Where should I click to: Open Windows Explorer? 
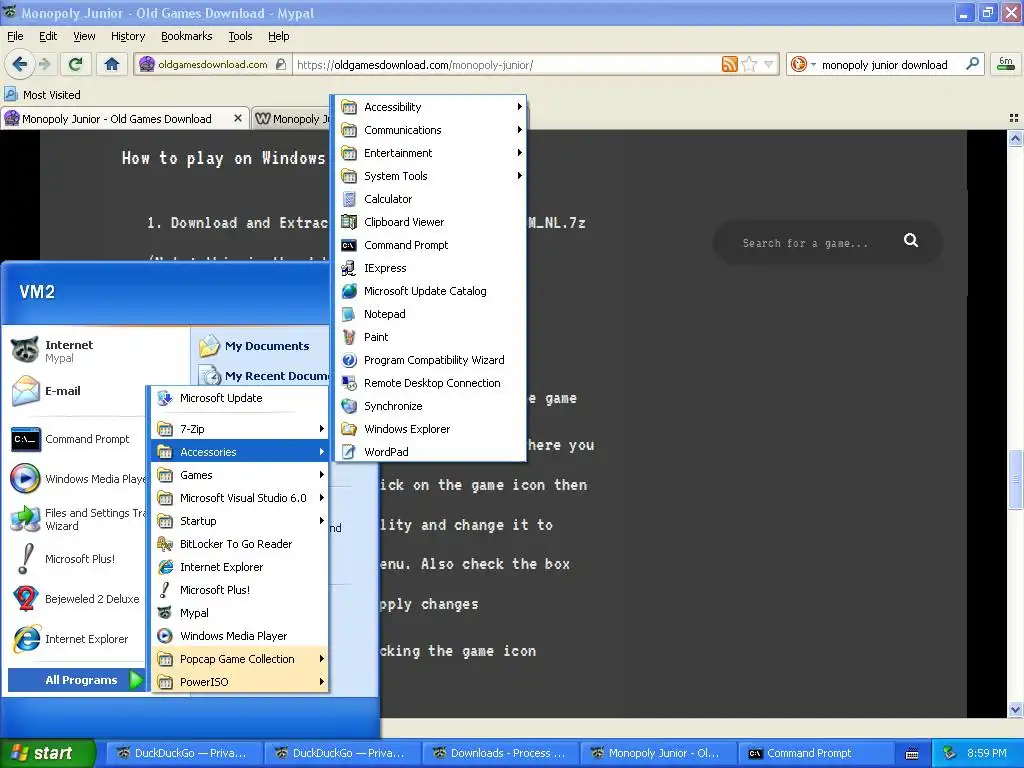pos(430,429)
